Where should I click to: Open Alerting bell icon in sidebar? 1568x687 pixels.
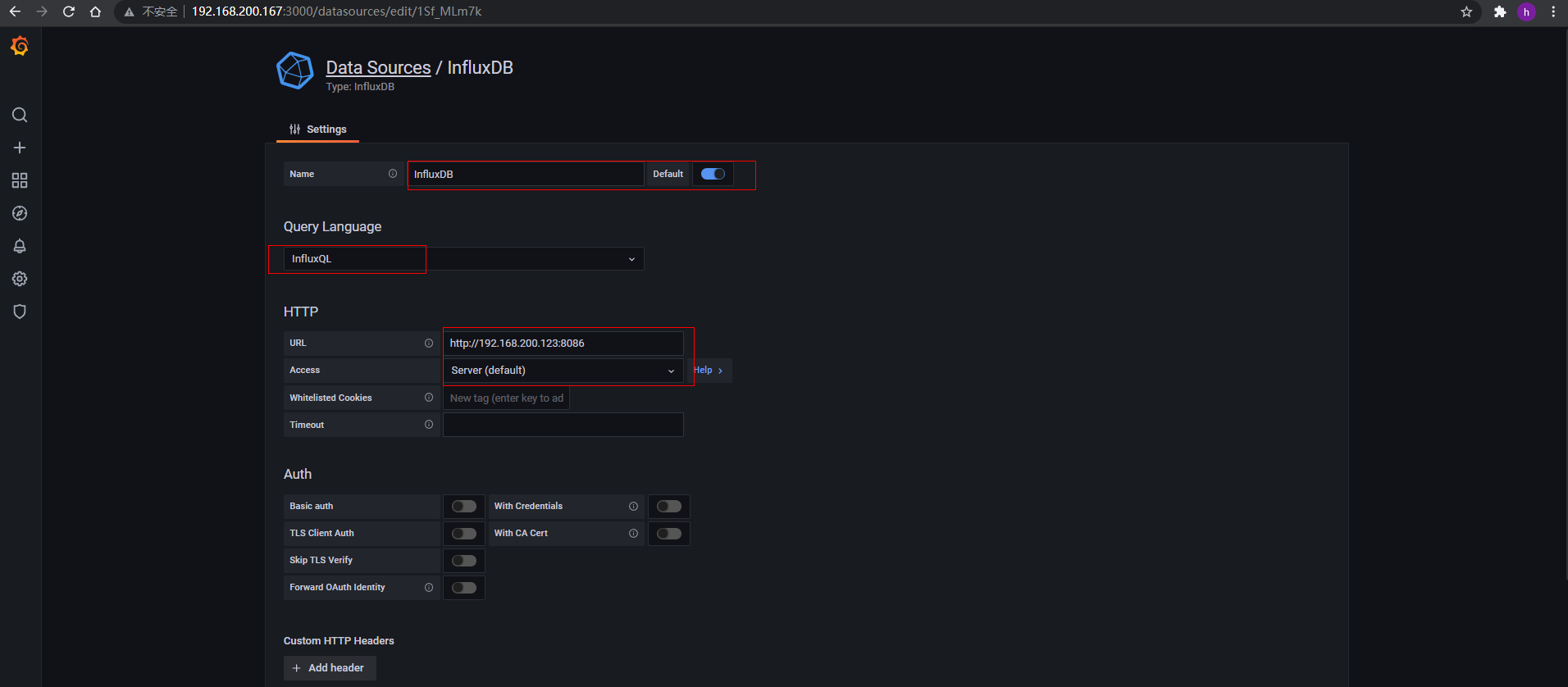click(x=20, y=246)
